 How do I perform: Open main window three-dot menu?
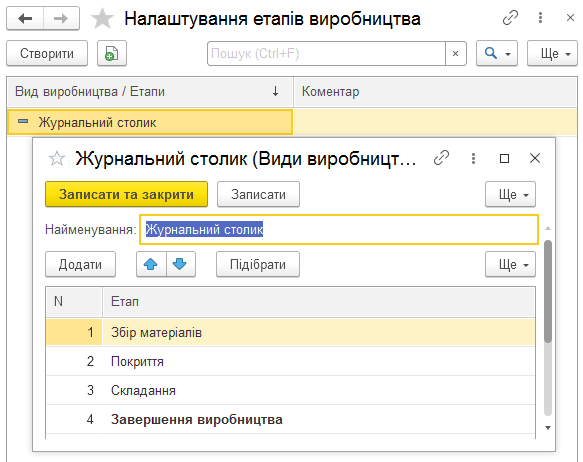coord(540,17)
